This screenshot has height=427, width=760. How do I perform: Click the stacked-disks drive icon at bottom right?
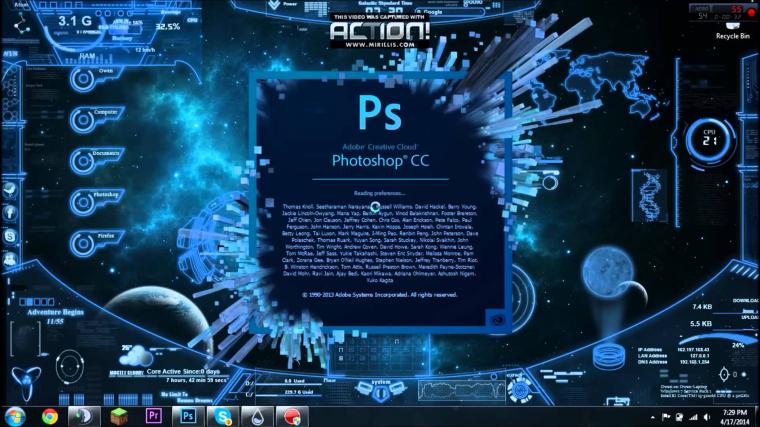click(x=609, y=357)
